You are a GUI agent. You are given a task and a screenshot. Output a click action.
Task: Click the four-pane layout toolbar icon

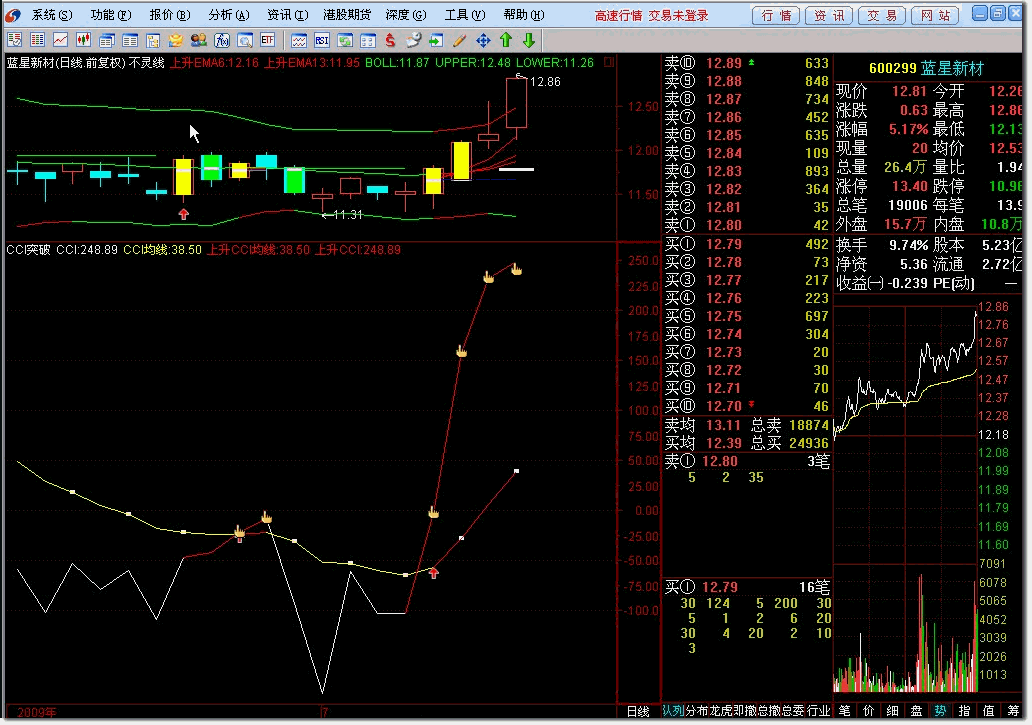(x=368, y=40)
